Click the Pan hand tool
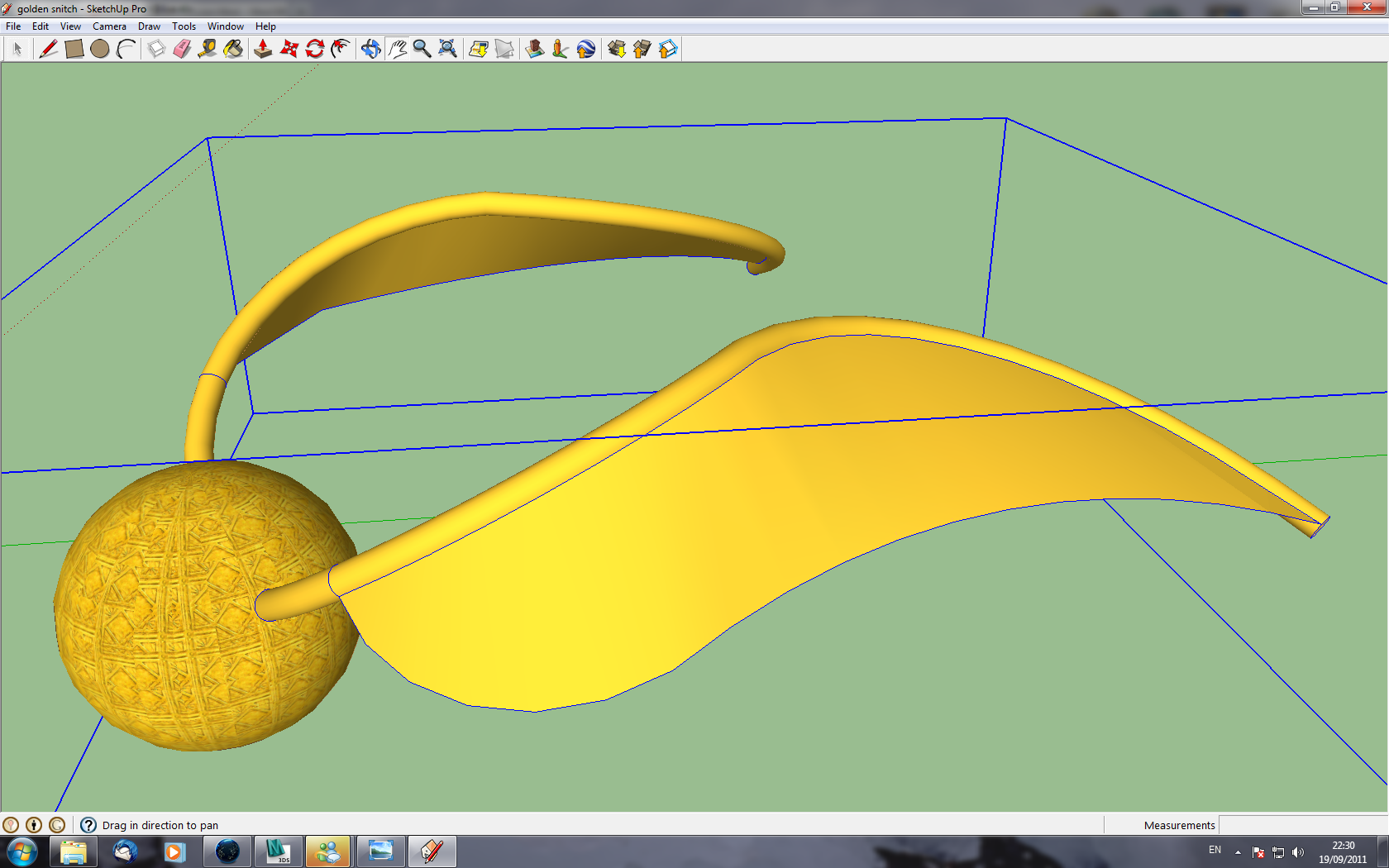The width and height of the screenshot is (1389, 868). (397, 49)
